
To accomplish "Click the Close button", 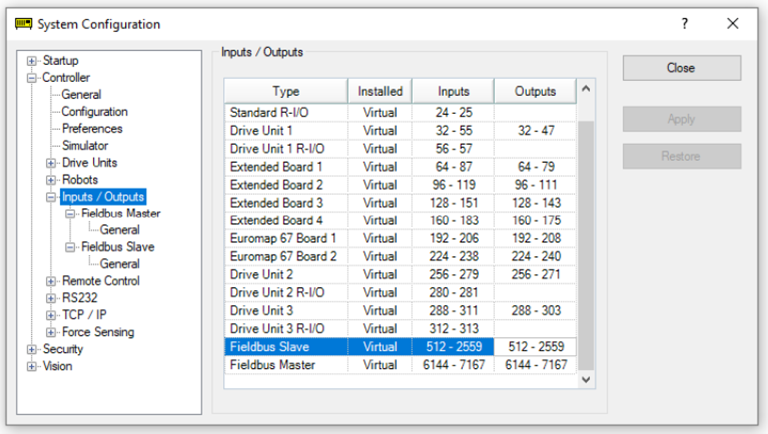I will 682,68.
